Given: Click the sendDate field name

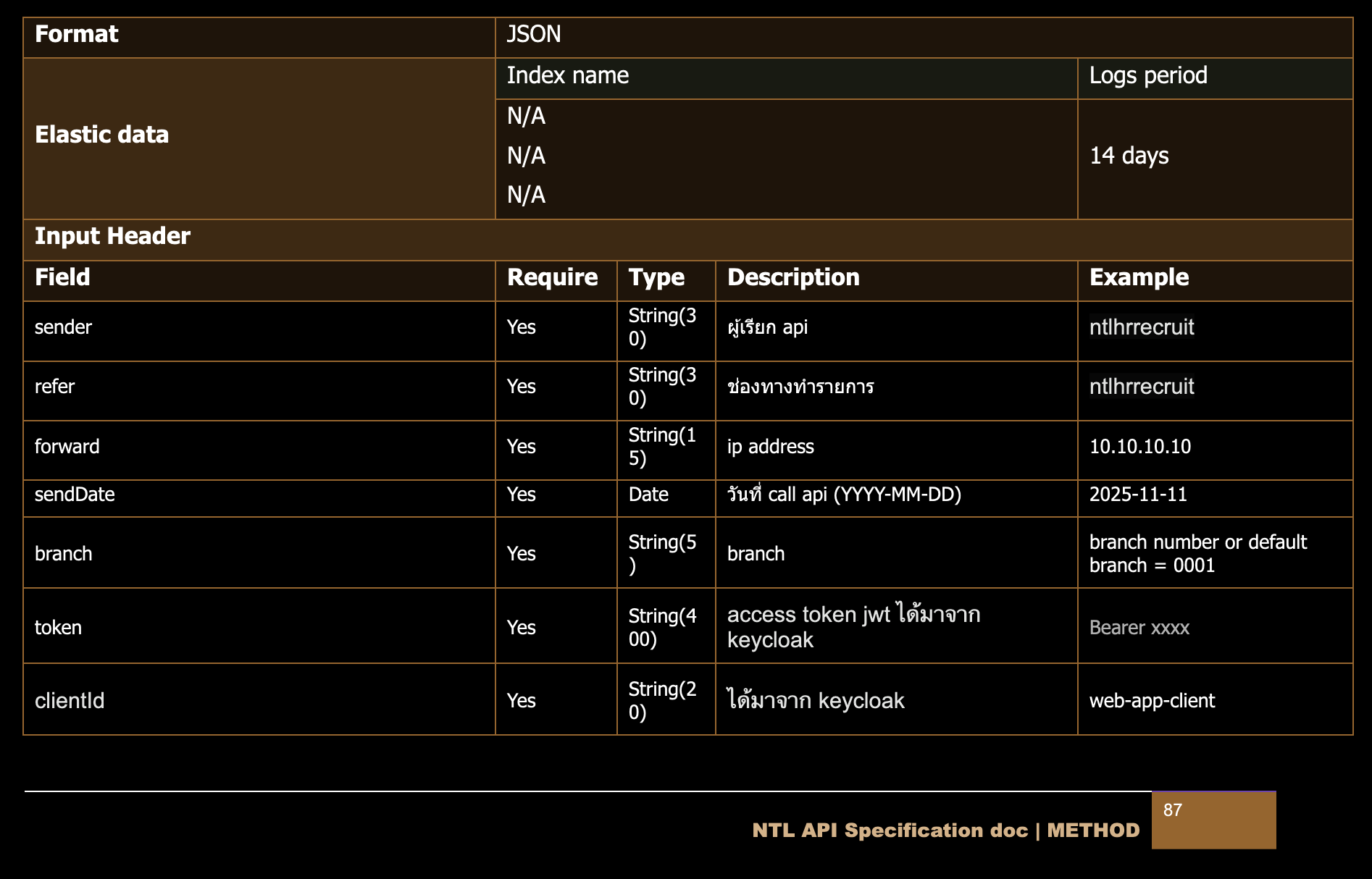Looking at the screenshot, I should tap(75, 495).
